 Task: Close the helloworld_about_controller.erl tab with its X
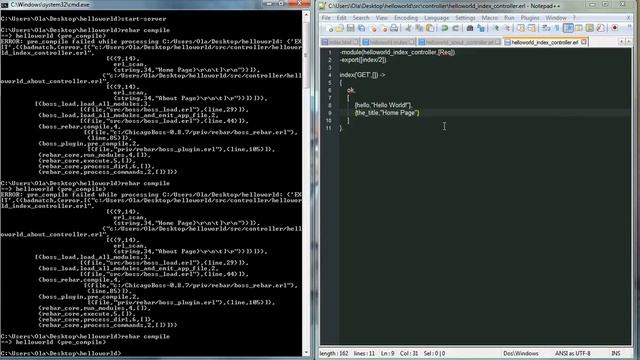click(x=498, y=42)
